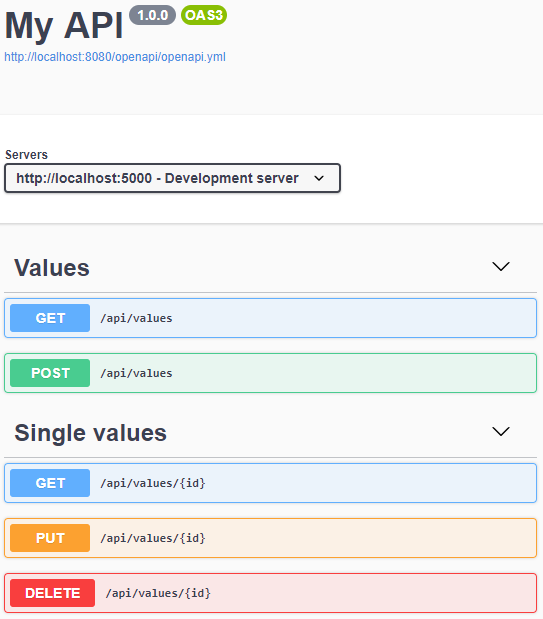Expand the GET /api/values operation row
The width and height of the screenshot is (543, 619).
click(271, 318)
